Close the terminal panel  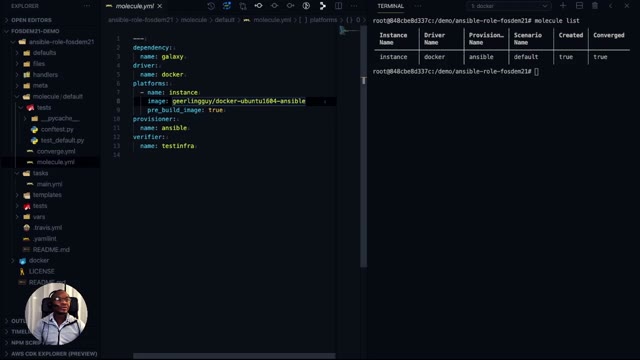tap(627, 6)
